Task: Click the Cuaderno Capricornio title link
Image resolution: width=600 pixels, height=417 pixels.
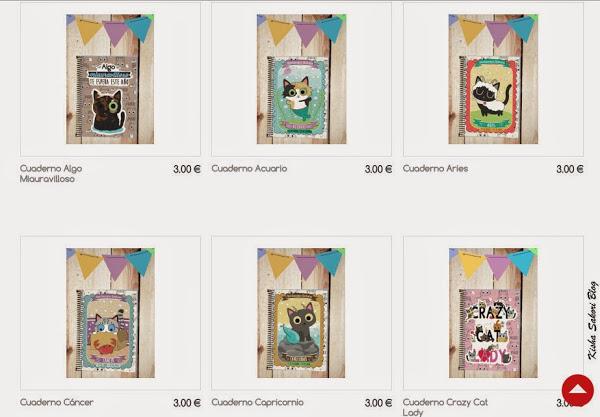Action: (258, 402)
